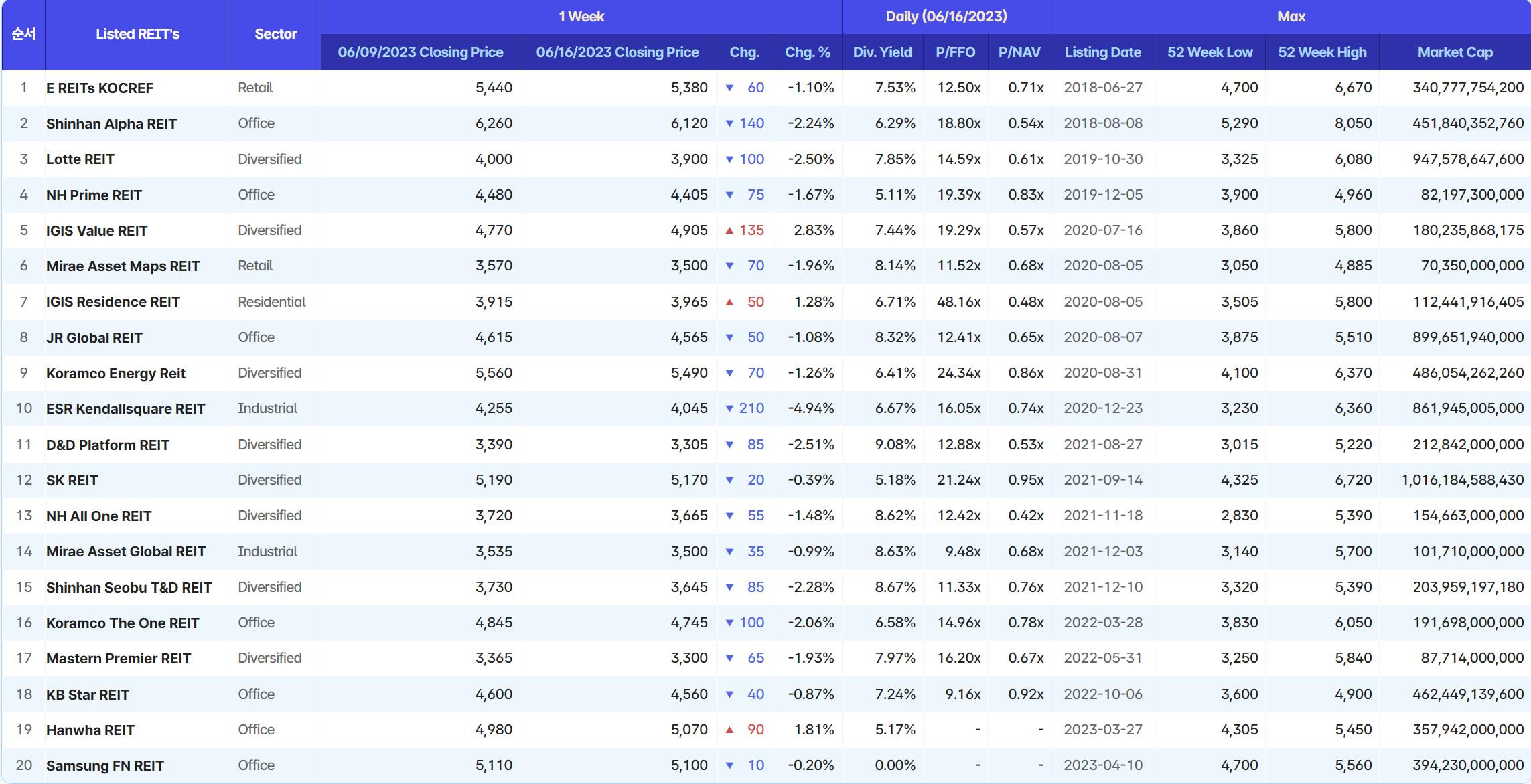Screen dimensions: 1531x784
Task: Click the 48.16x P/FFO value
Action: [x=959, y=302]
